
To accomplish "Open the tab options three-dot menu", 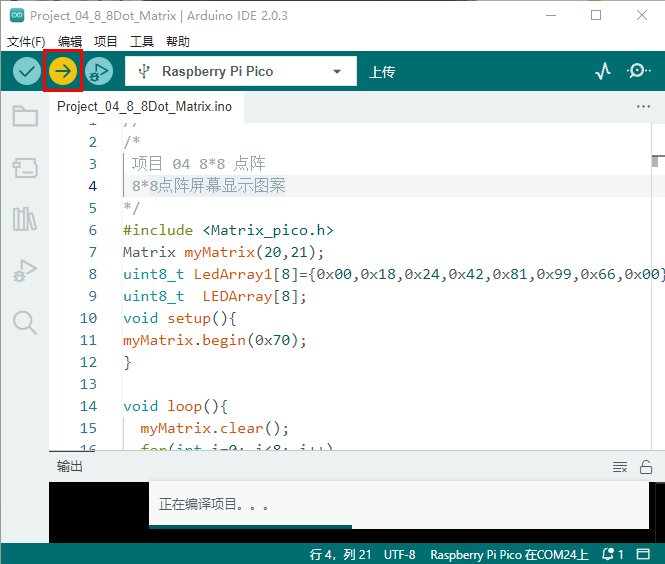I will pyautogui.click(x=643, y=106).
